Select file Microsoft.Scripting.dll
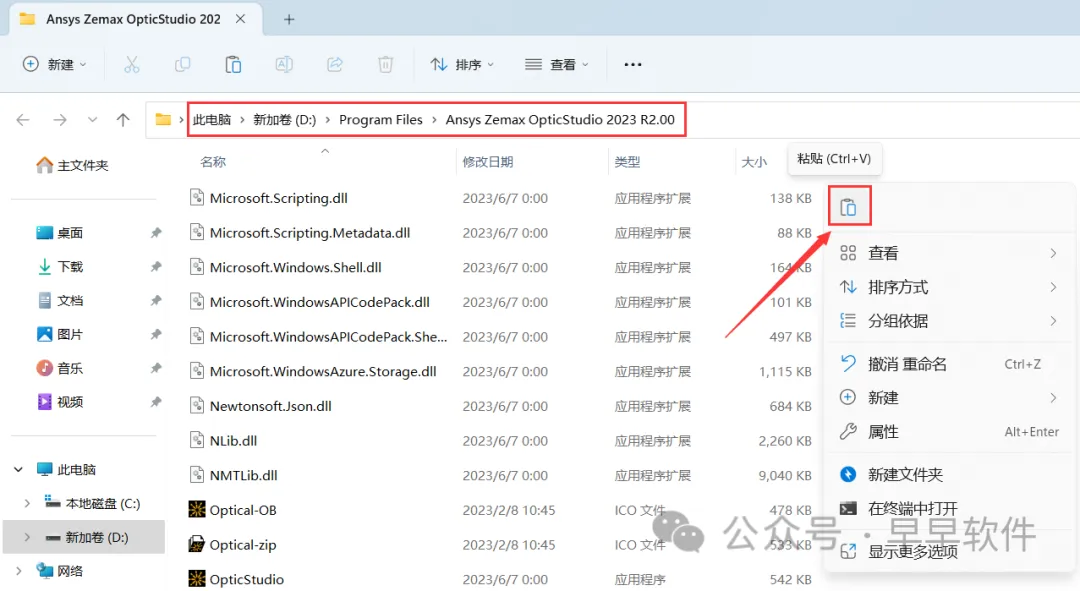 tap(278, 198)
